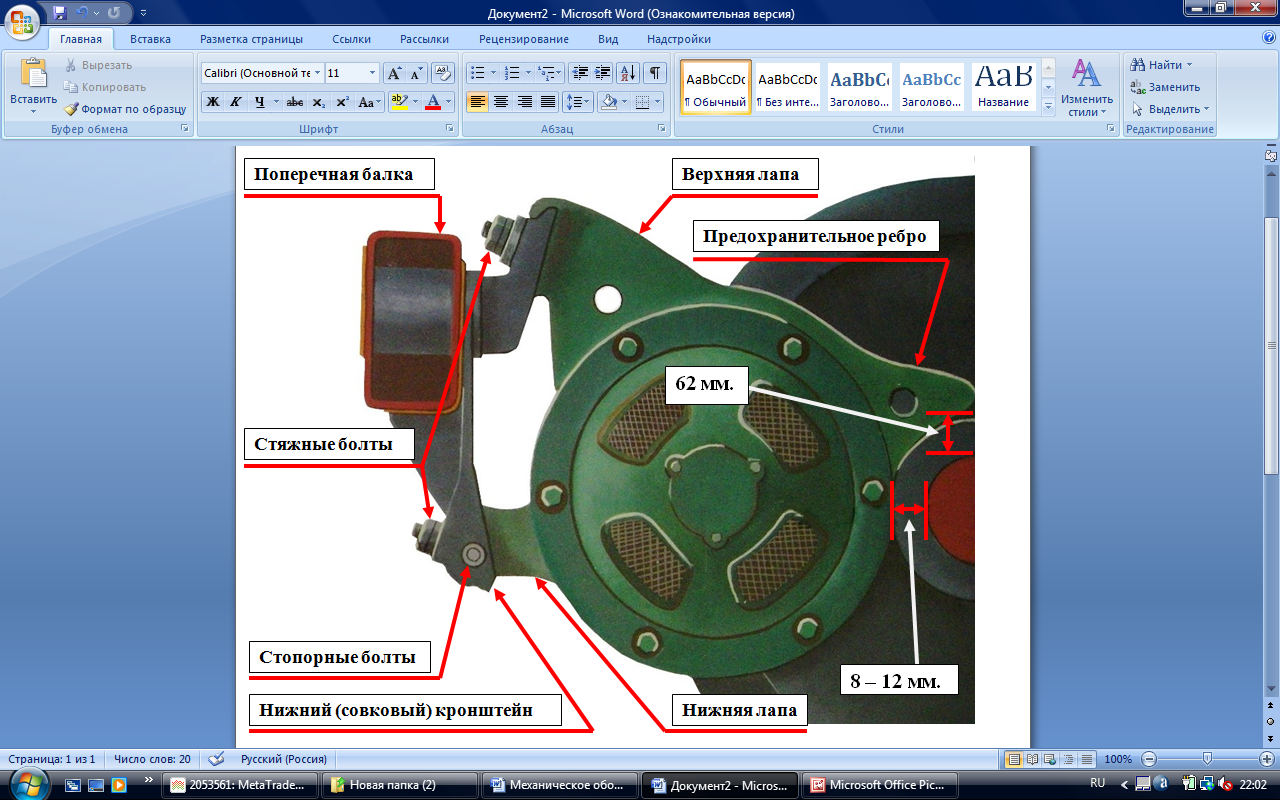The height and width of the screenshot is (800, 1280).
Task: Open Word help question mark icon
Action: tap(1269, 38)
